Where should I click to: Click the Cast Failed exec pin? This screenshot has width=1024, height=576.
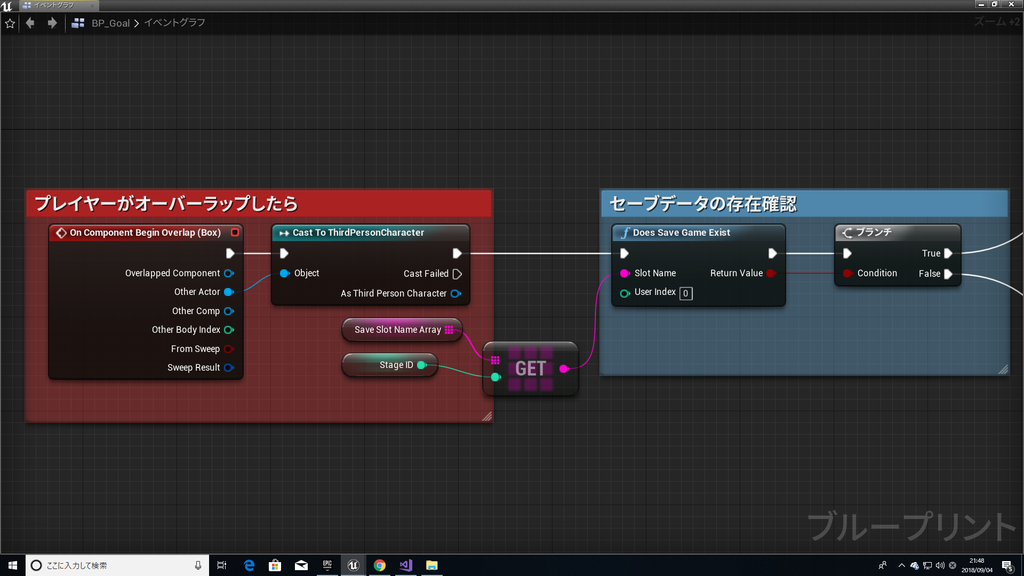(x=457, y=274)
